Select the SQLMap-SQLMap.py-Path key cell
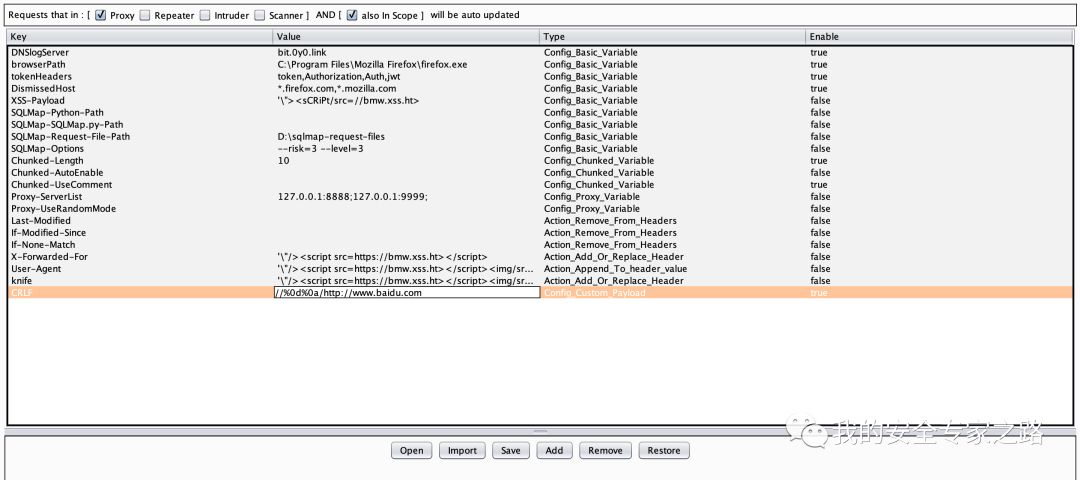The width and height of the screenshot is (1080, 480). pos(141,125)
